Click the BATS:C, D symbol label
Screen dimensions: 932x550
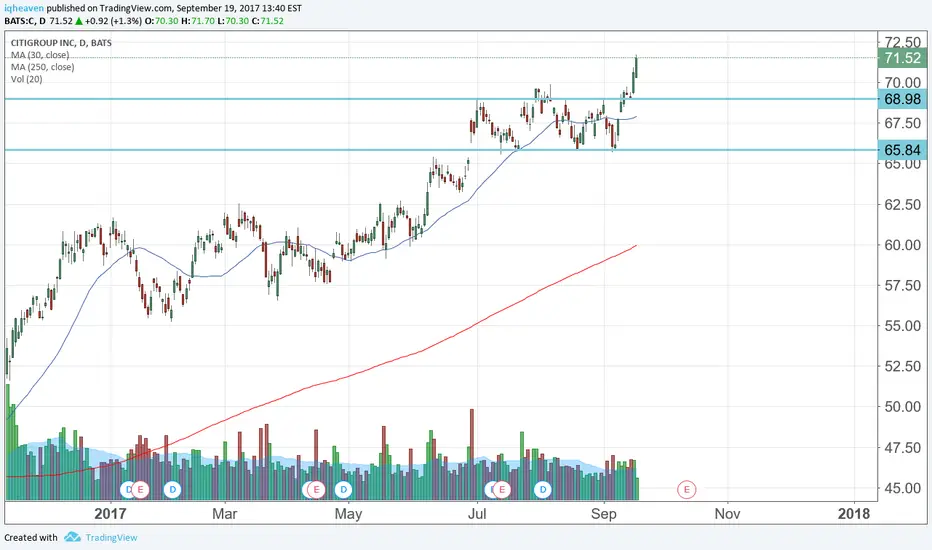coord(25,21)
